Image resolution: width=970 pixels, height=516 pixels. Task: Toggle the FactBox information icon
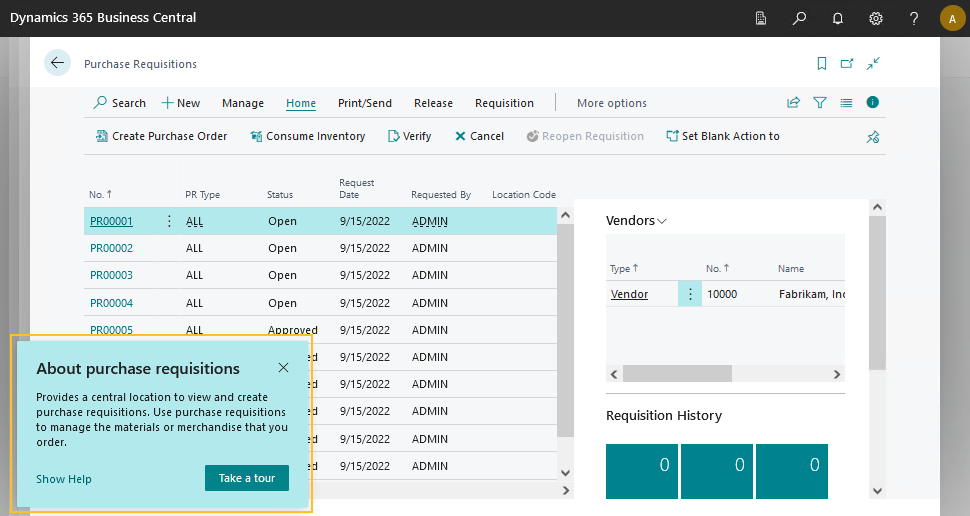click(873, 102)
